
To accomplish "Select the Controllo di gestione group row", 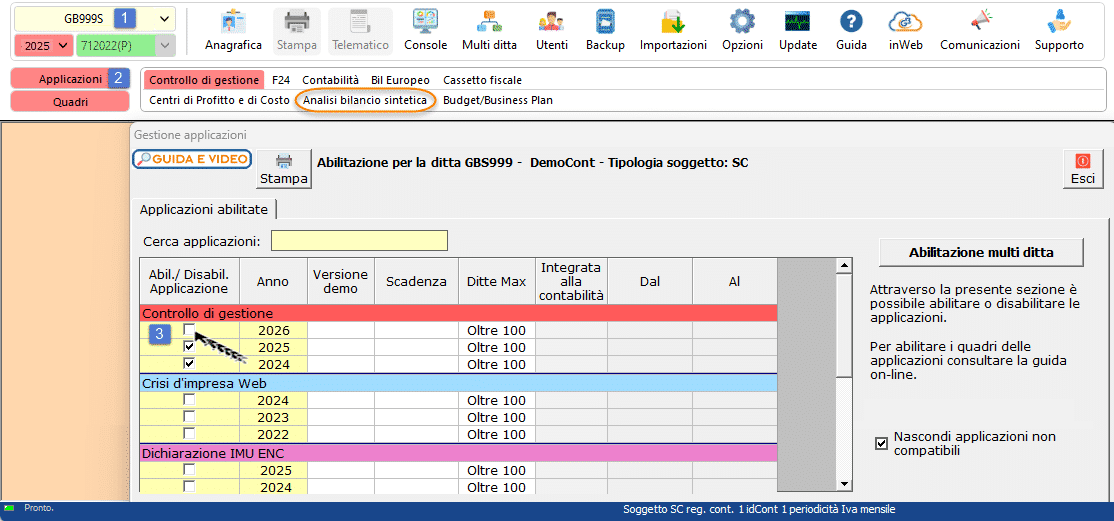I will pos(458,313).
